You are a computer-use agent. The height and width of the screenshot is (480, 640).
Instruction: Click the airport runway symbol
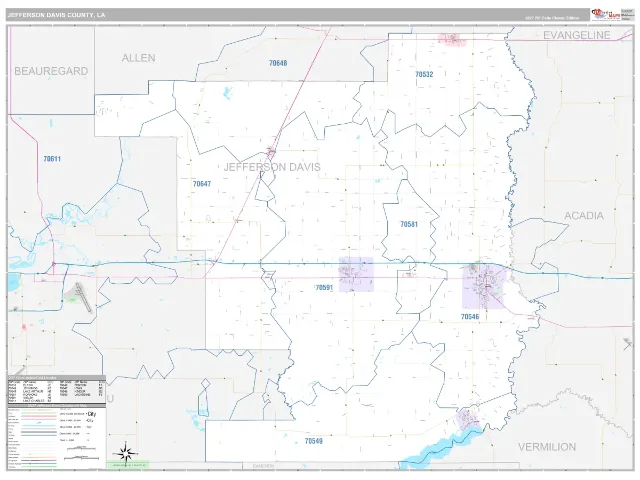pyautogui.click(x=82, y=298)
